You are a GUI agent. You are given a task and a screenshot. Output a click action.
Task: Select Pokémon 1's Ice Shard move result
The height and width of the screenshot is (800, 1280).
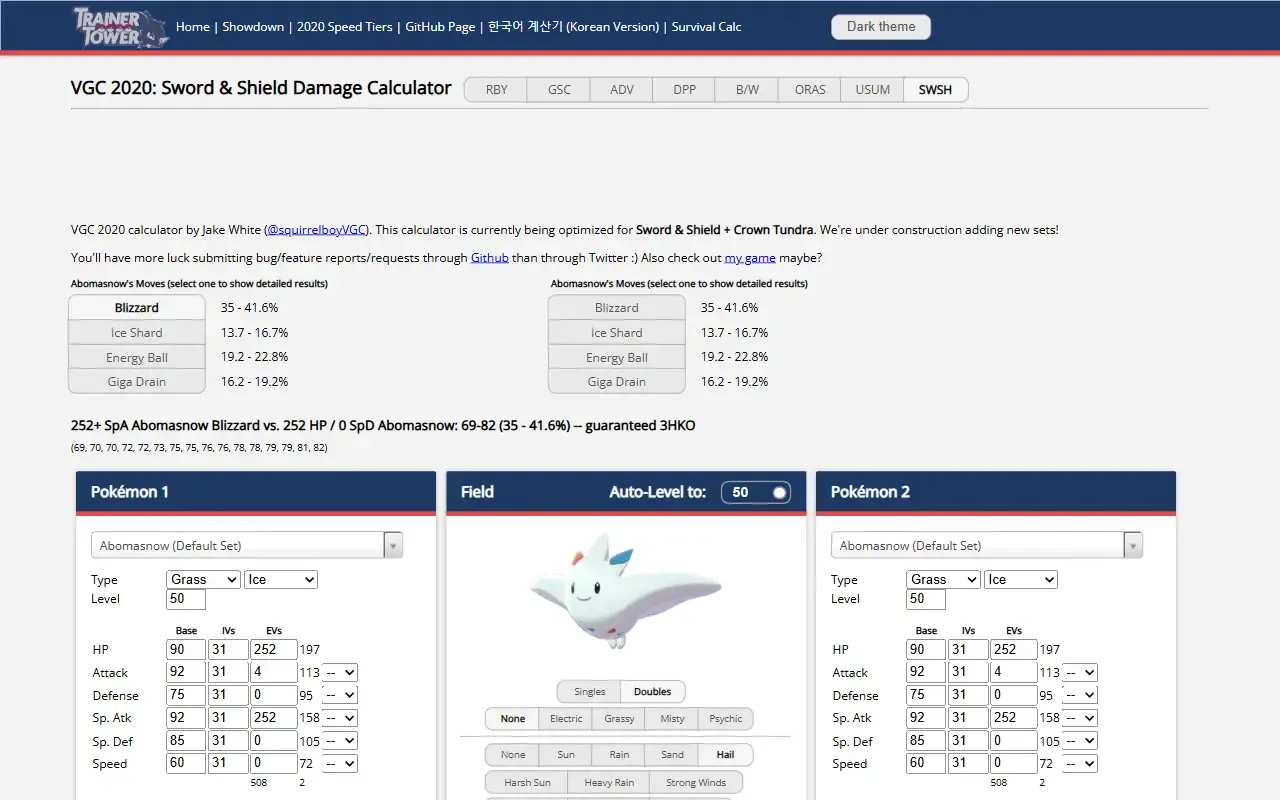[x=137, y=333]
